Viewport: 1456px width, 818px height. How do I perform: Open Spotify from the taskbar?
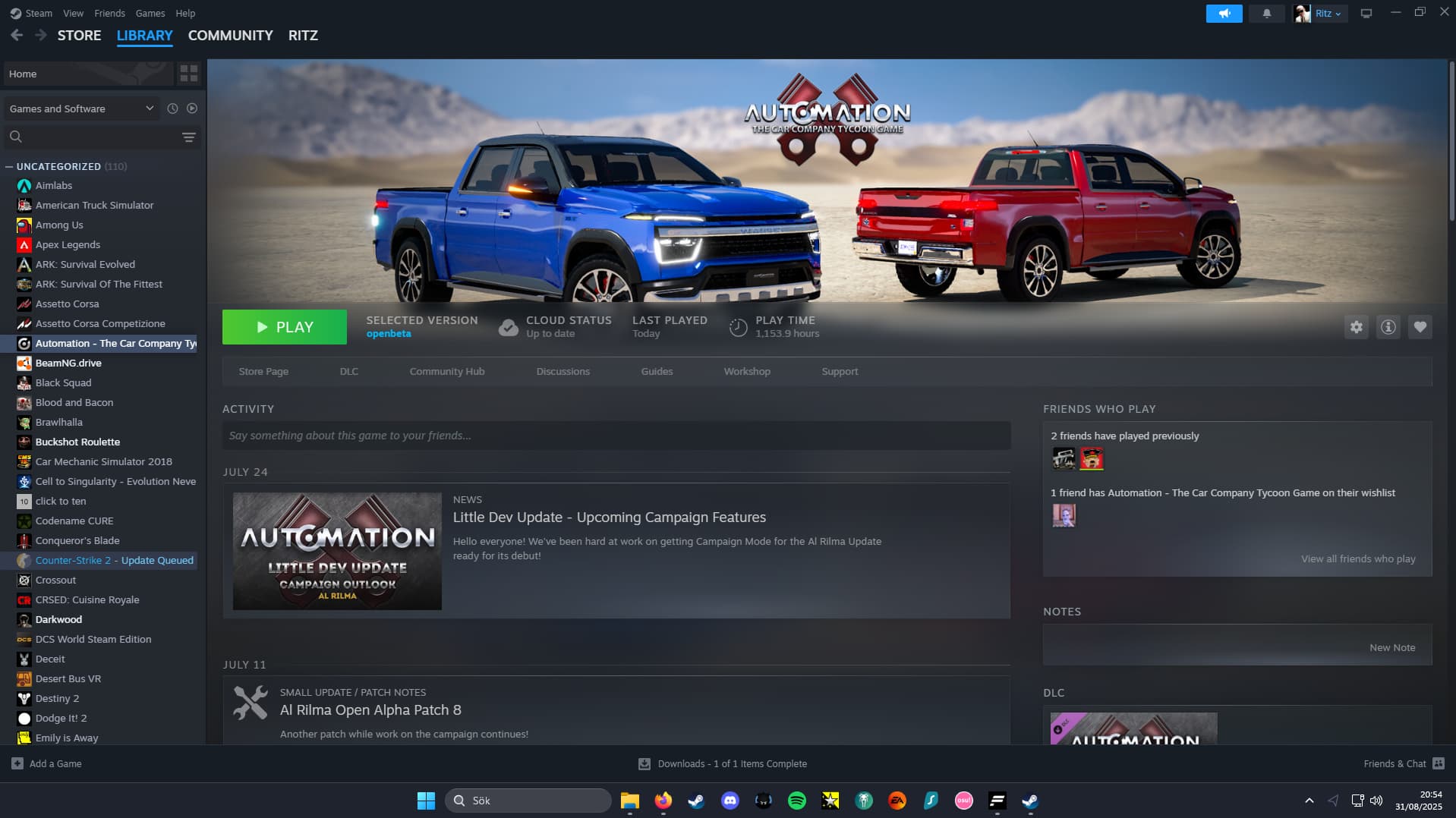pos(796,801)
